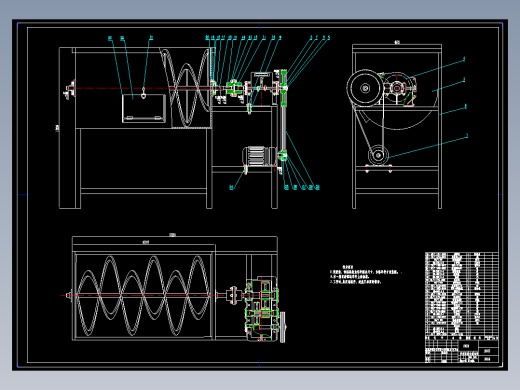Click the parts list table
Screen dimensions: 520x390
(x=462, y=294)
